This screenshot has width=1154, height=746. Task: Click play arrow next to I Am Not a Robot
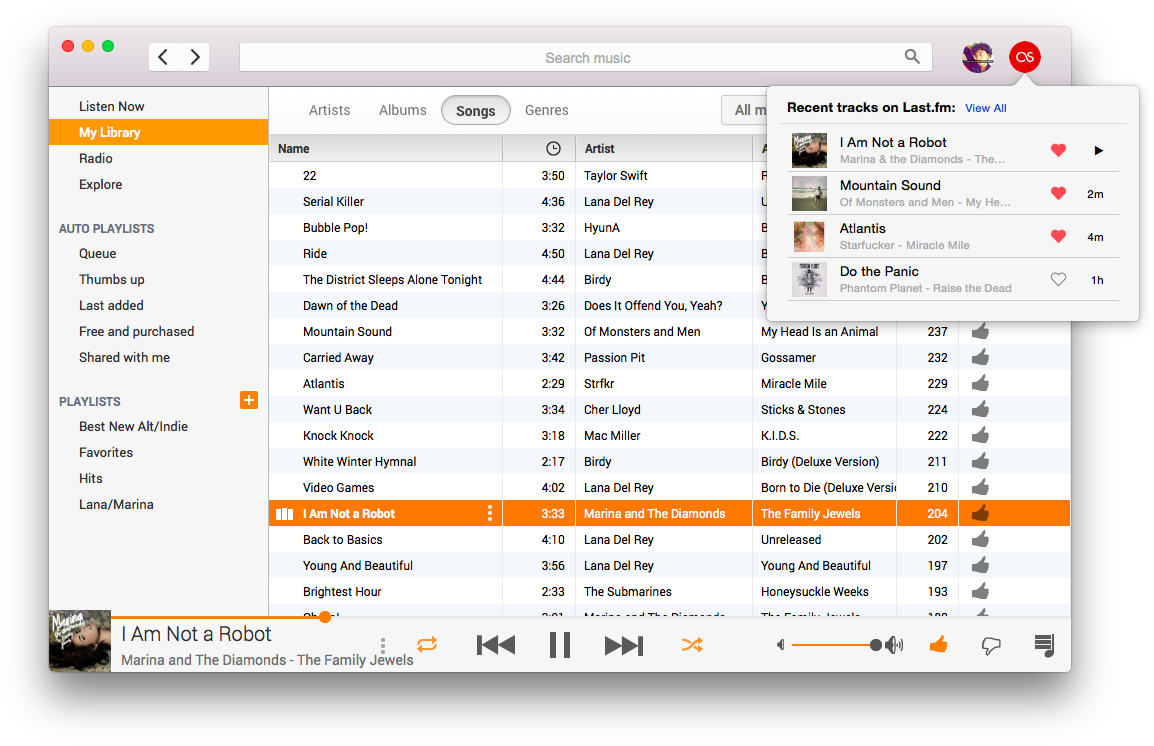pos(1098,150)
